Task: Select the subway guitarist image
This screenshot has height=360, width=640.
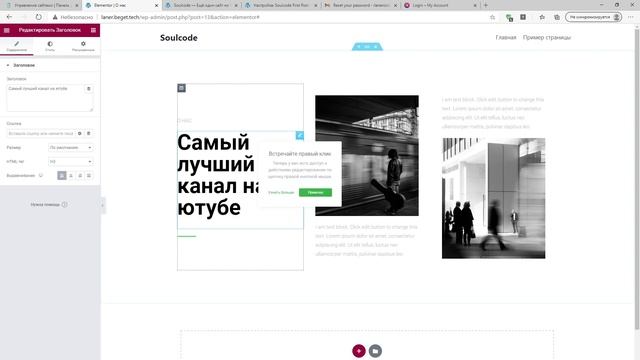Action: (x=367, y=156)
